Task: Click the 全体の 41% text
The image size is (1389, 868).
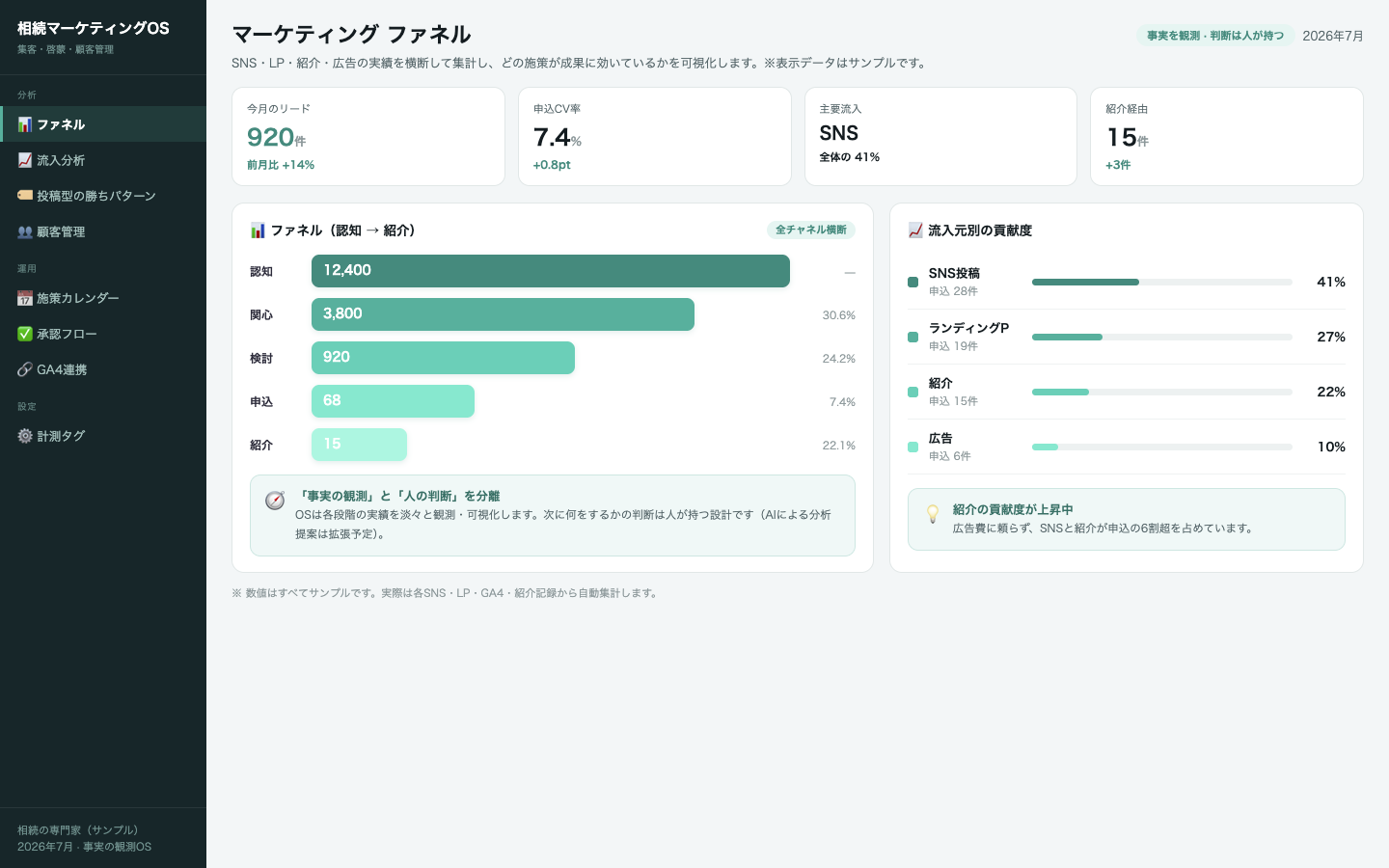Action: point(850,157)
